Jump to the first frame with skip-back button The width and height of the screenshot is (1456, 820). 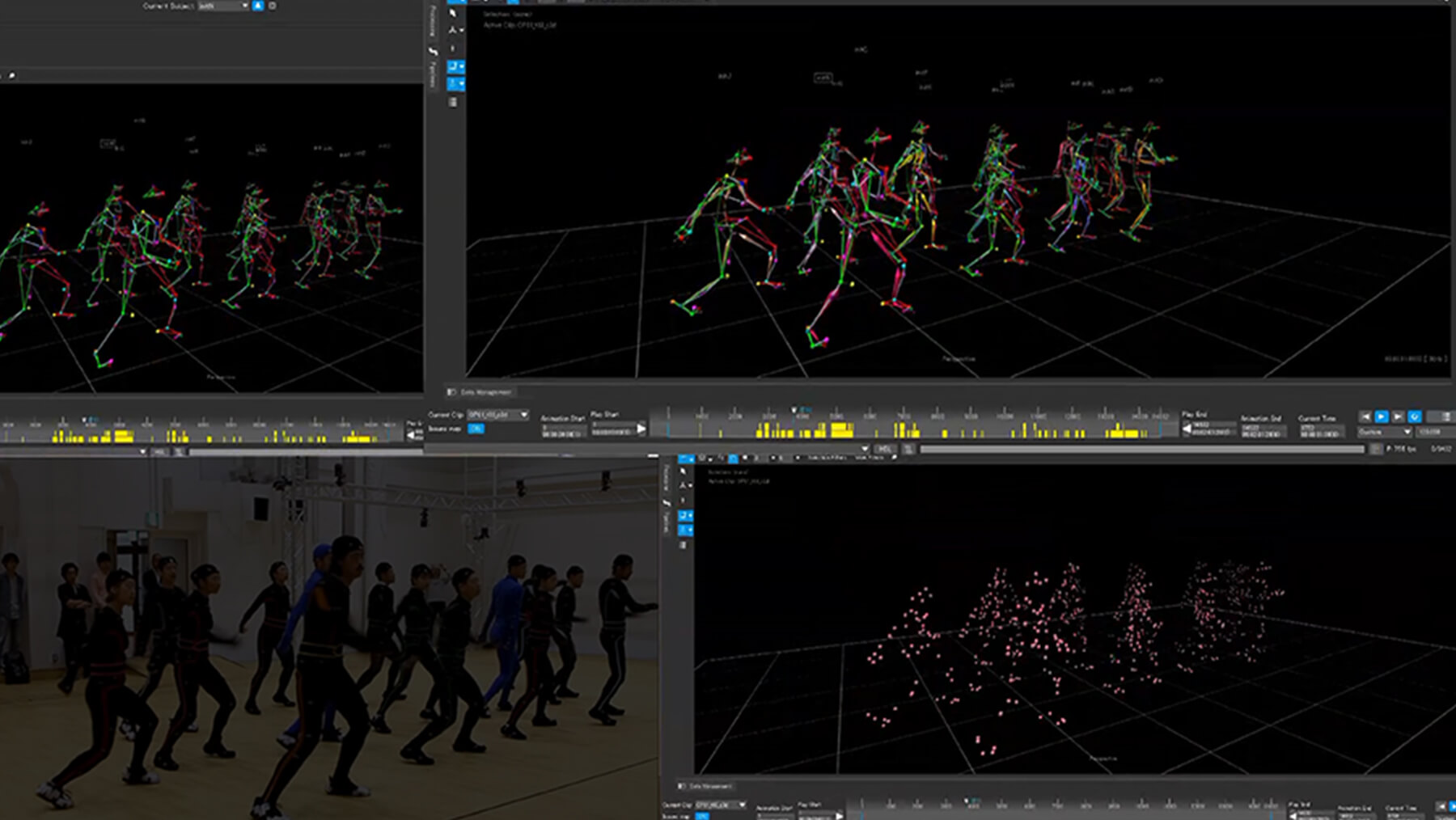click(1365, 416)
